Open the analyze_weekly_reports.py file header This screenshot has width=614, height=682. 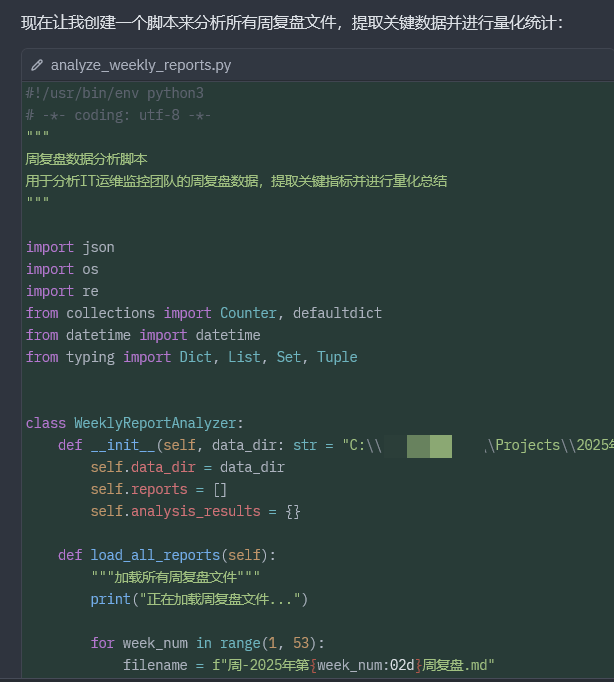pyautogui.click(x=318, y=65)
